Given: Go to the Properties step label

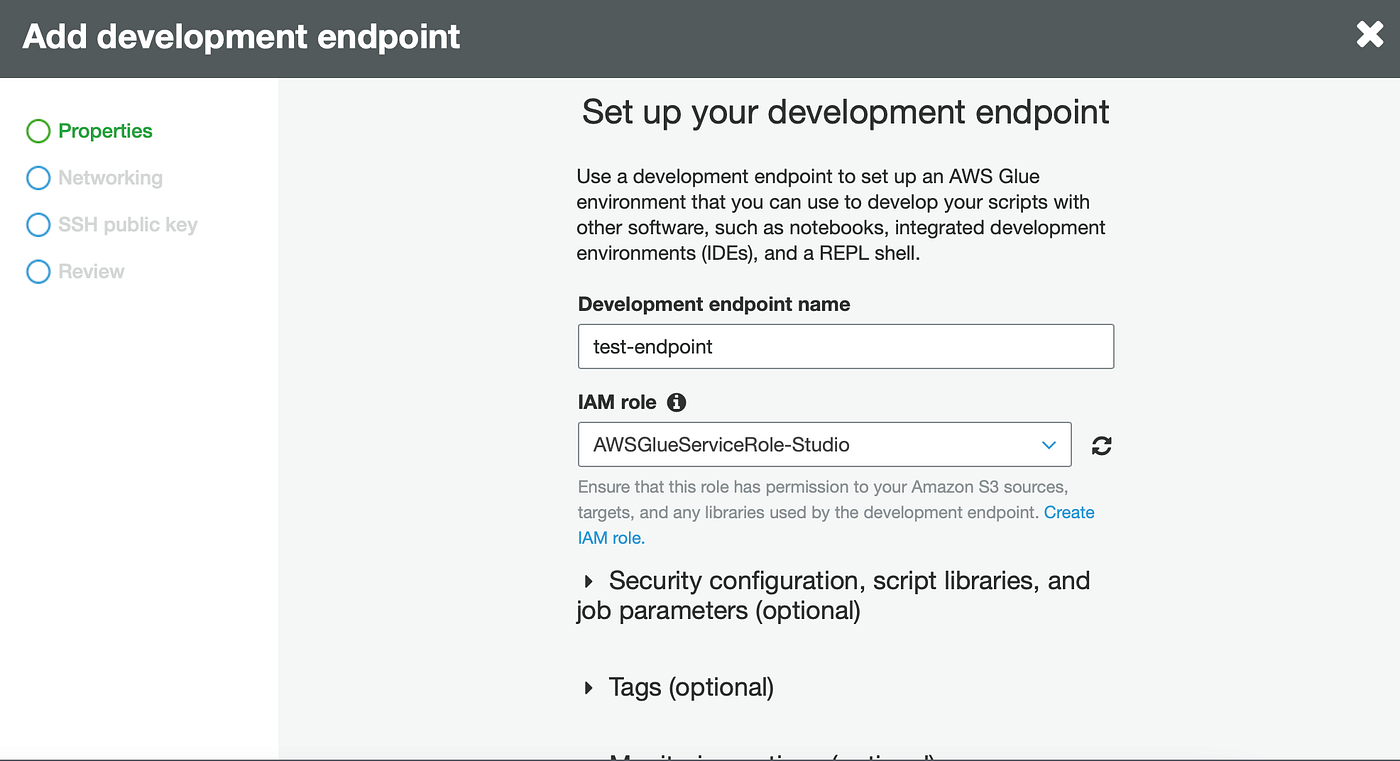Looking at the screenshot, I should (105, 131).
